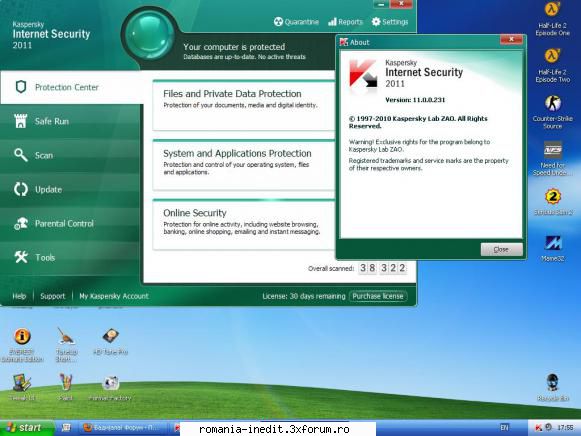This screenshot has height=436, width=581.
Task: Click the EN language indicator
Action: pos(504,428)
